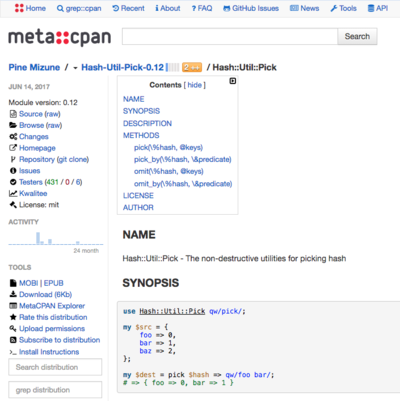Screen dimensions: 400x401
Task: Jump to SYNOPSIS in contents
Action: point(141,111)
